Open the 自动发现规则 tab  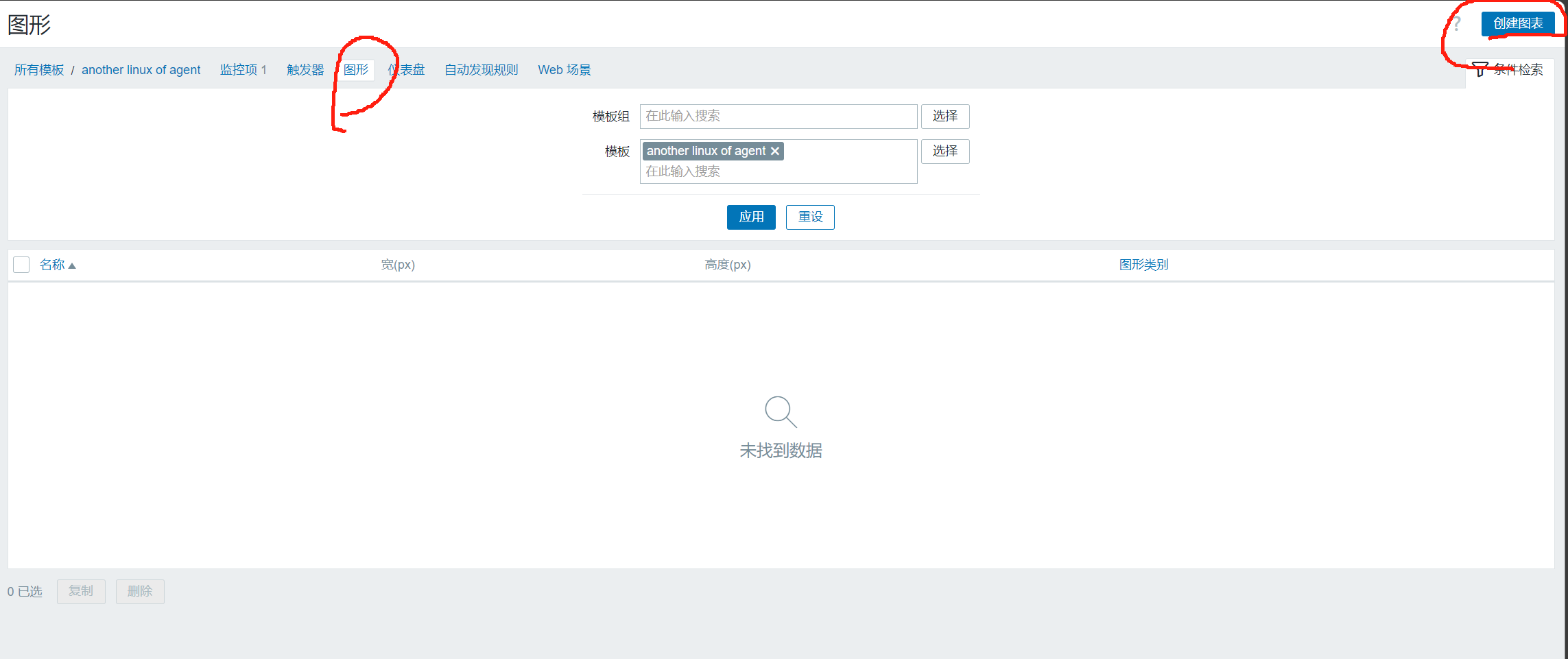[482, 70]
